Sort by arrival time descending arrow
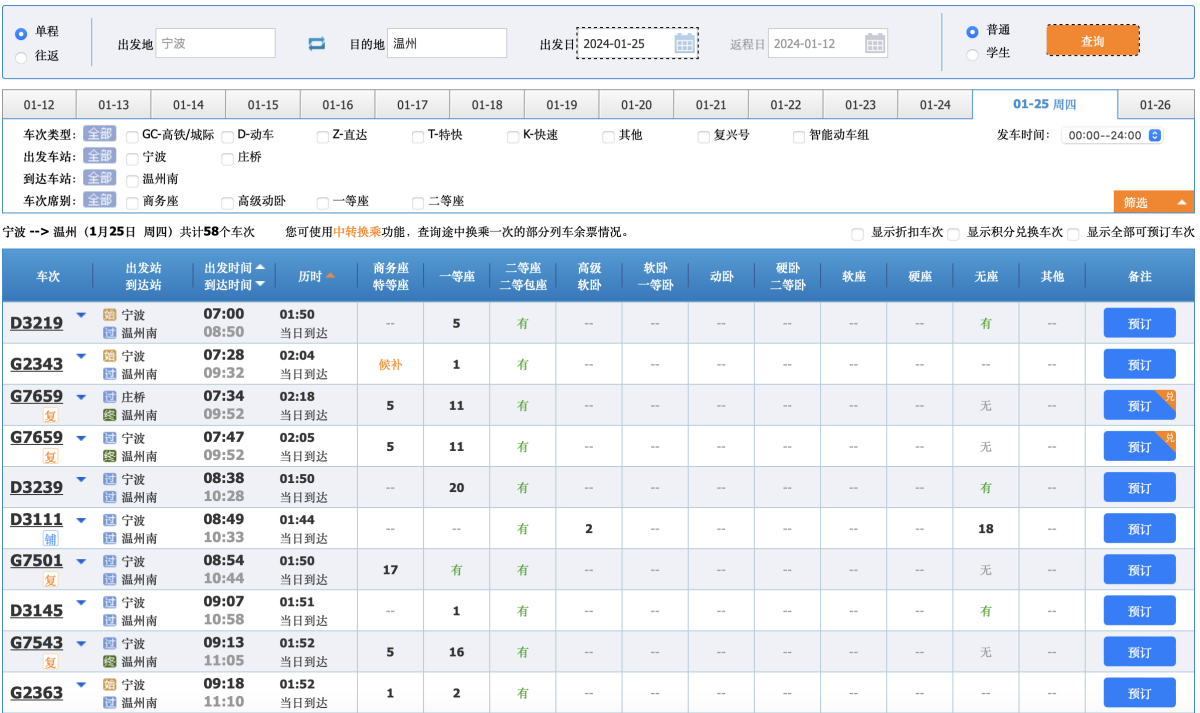 coord(260,284)
